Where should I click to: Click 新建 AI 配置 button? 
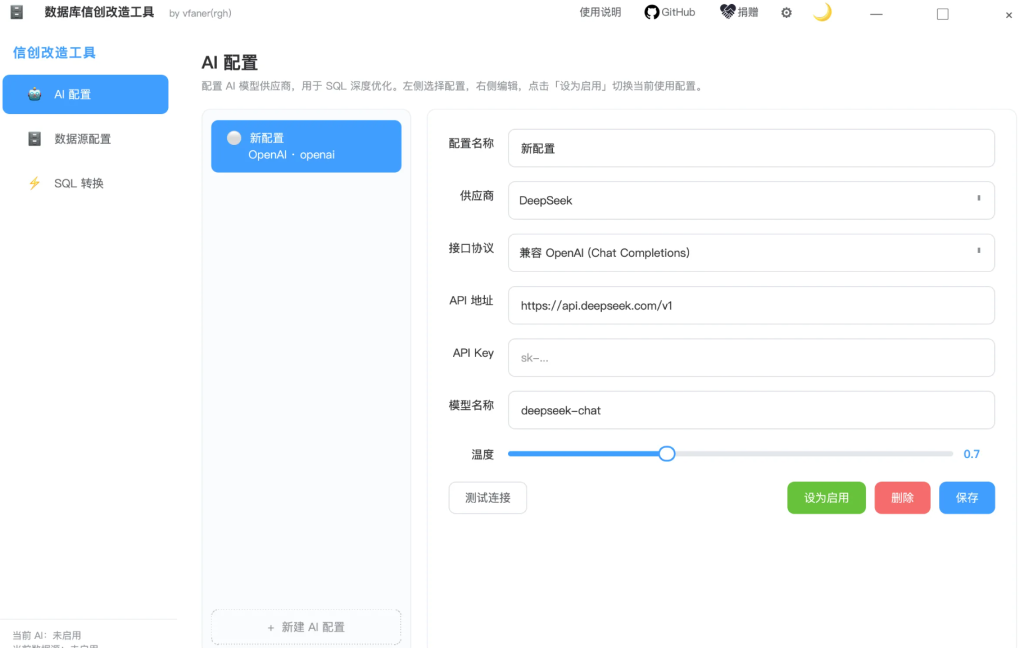pos(306,627)
